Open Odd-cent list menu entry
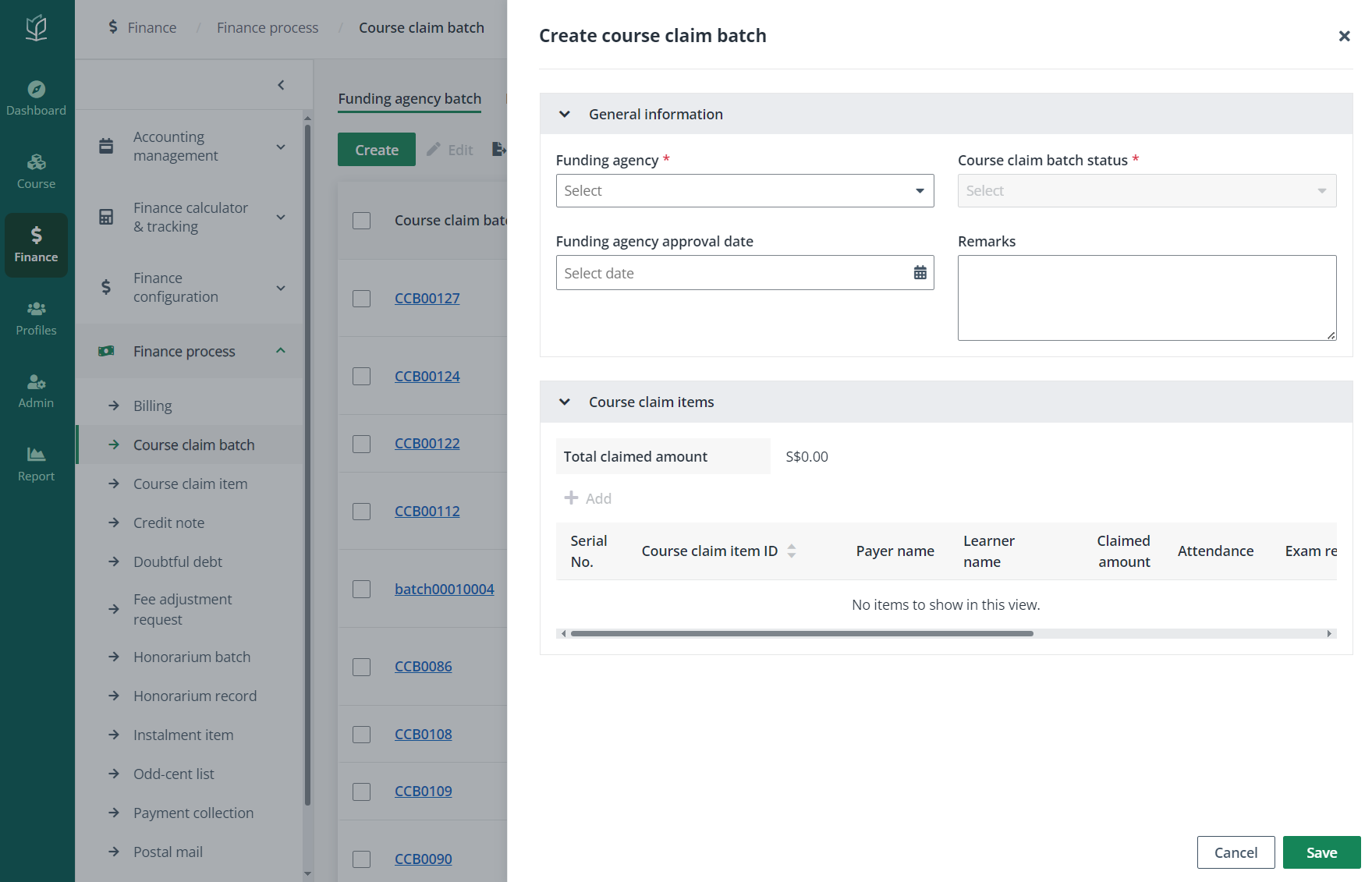1372x882 pixels. pos(174,774)
